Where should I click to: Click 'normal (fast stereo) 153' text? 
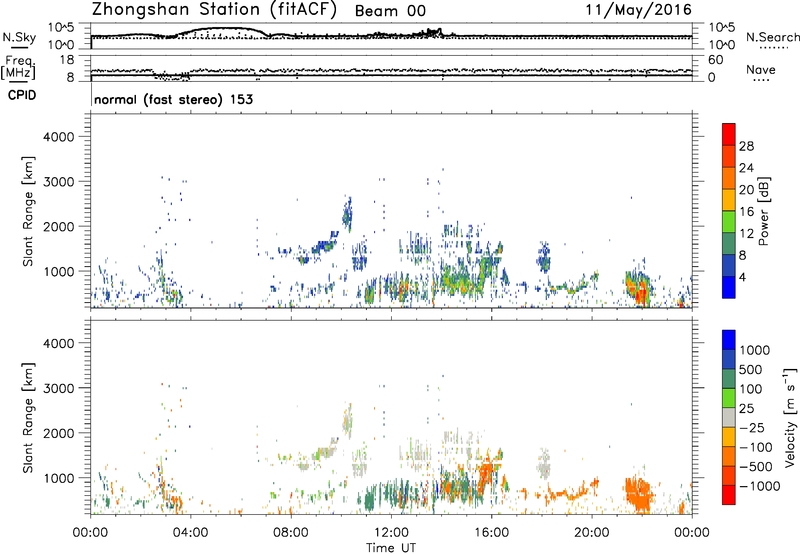click(x=173, y=99)
